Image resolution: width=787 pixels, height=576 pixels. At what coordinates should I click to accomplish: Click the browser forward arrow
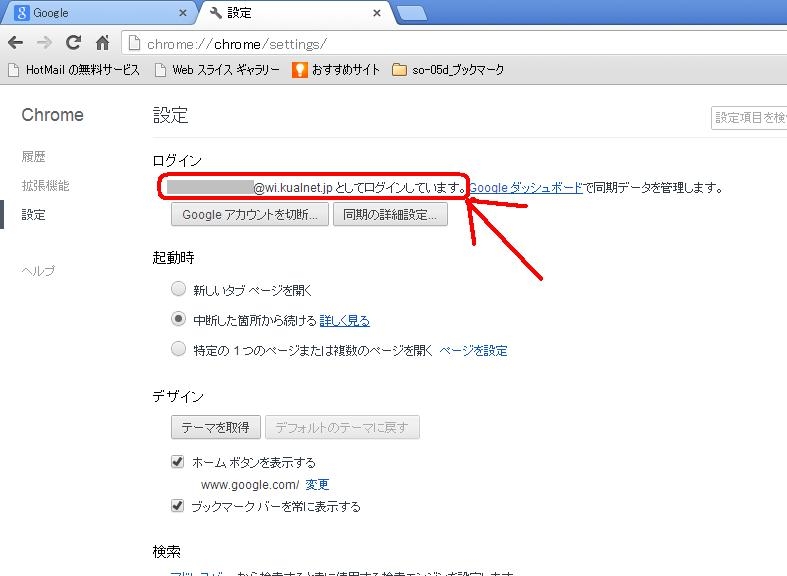pyautogui.click(x=45, y=43)
